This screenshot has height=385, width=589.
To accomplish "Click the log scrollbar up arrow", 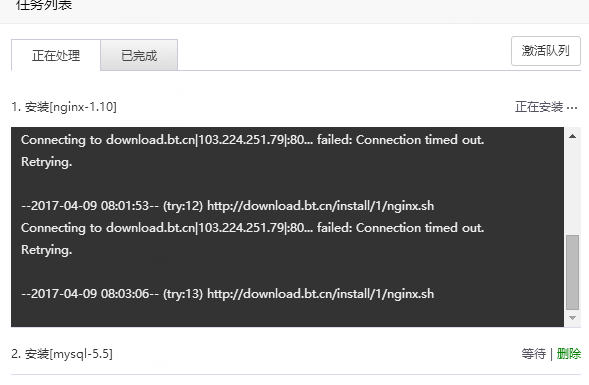I will (x=572, y=136).
